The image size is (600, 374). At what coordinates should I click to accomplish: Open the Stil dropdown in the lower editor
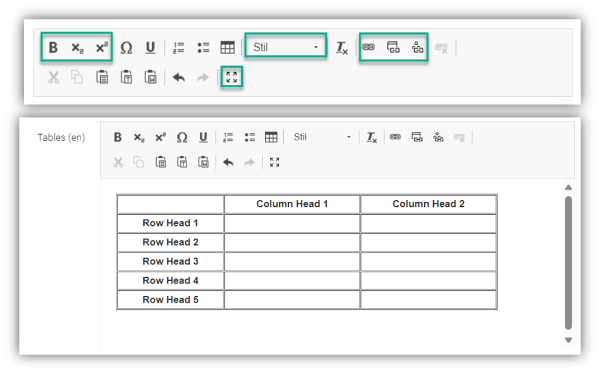click(x=322, y=137)
